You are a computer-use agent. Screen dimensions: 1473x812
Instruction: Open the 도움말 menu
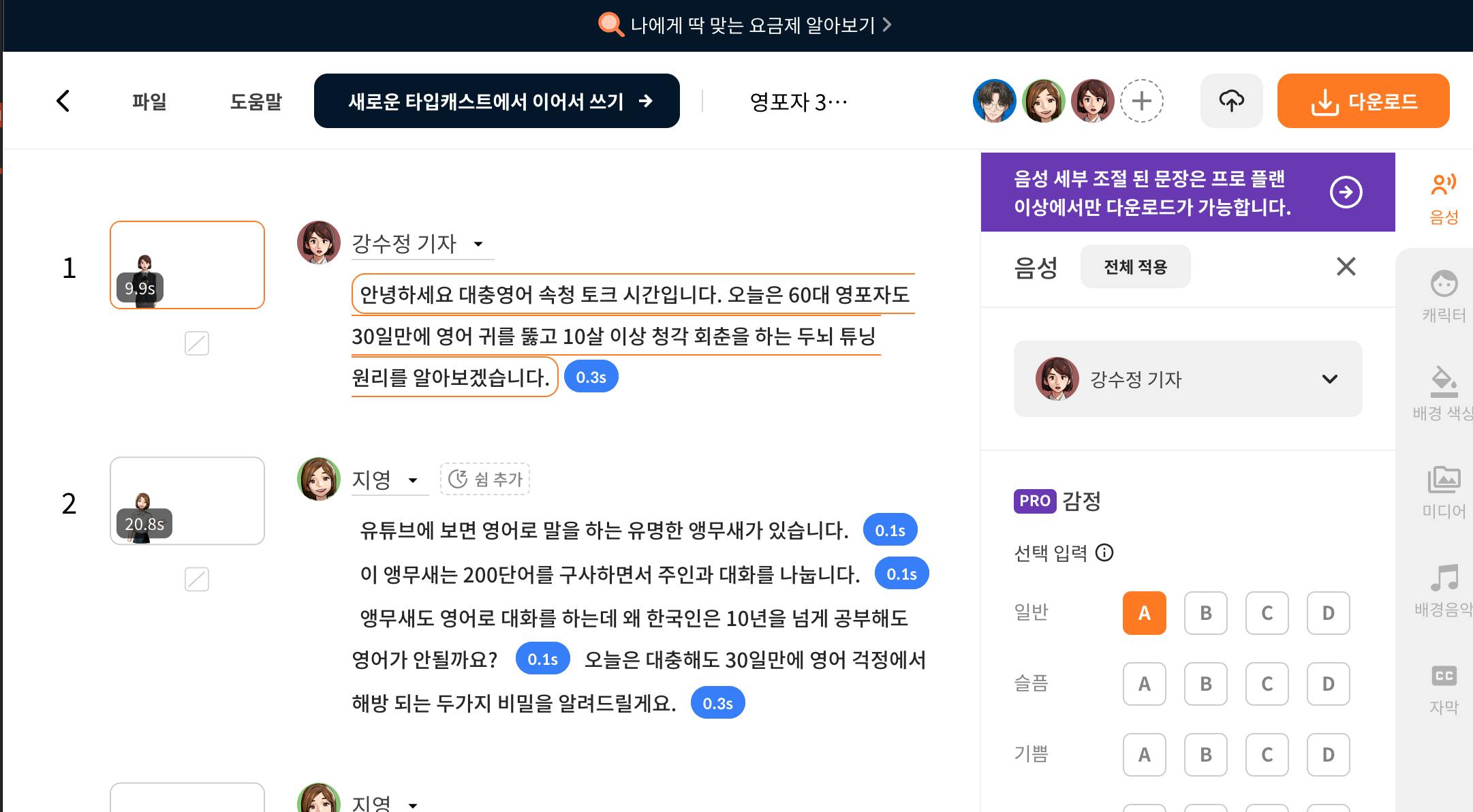pyautogui.click(x=255, y=101)
